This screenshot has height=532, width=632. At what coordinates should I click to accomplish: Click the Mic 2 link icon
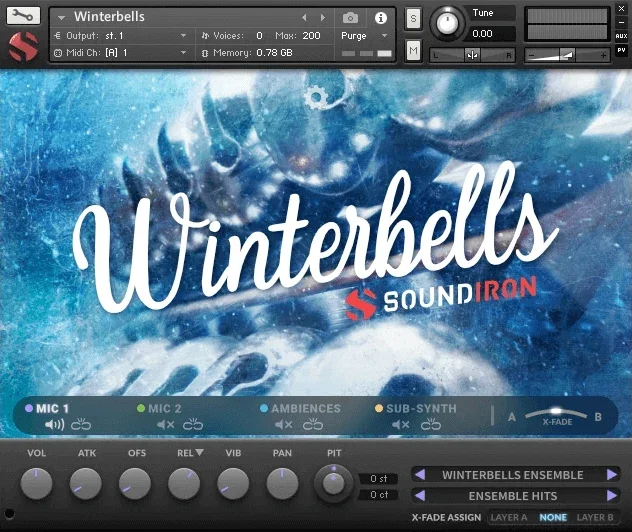193,424
